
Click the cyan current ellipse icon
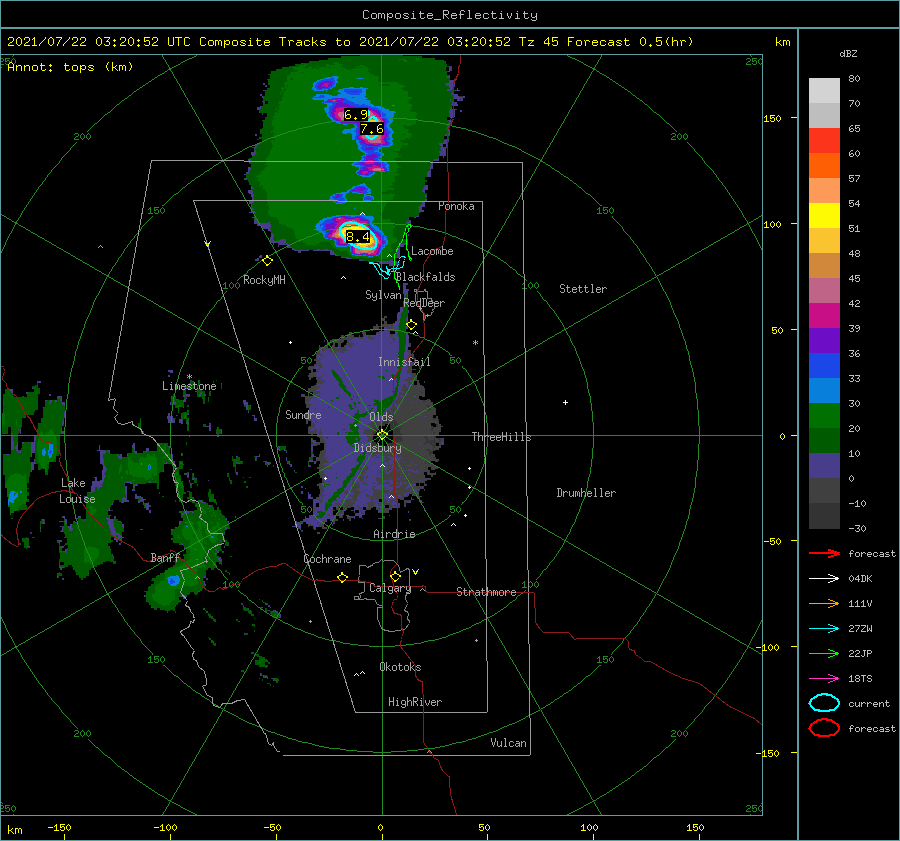coord(824,703)
